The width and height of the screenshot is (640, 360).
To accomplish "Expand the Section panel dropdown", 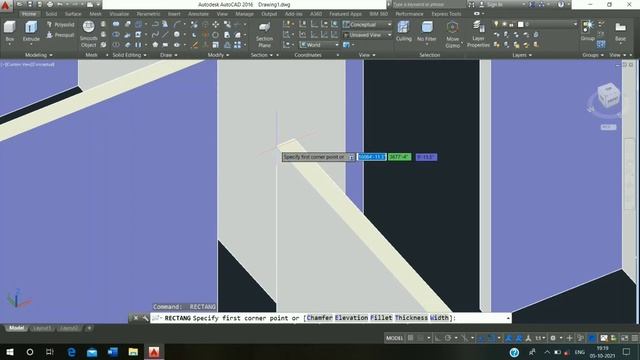I will click(262, 55).
